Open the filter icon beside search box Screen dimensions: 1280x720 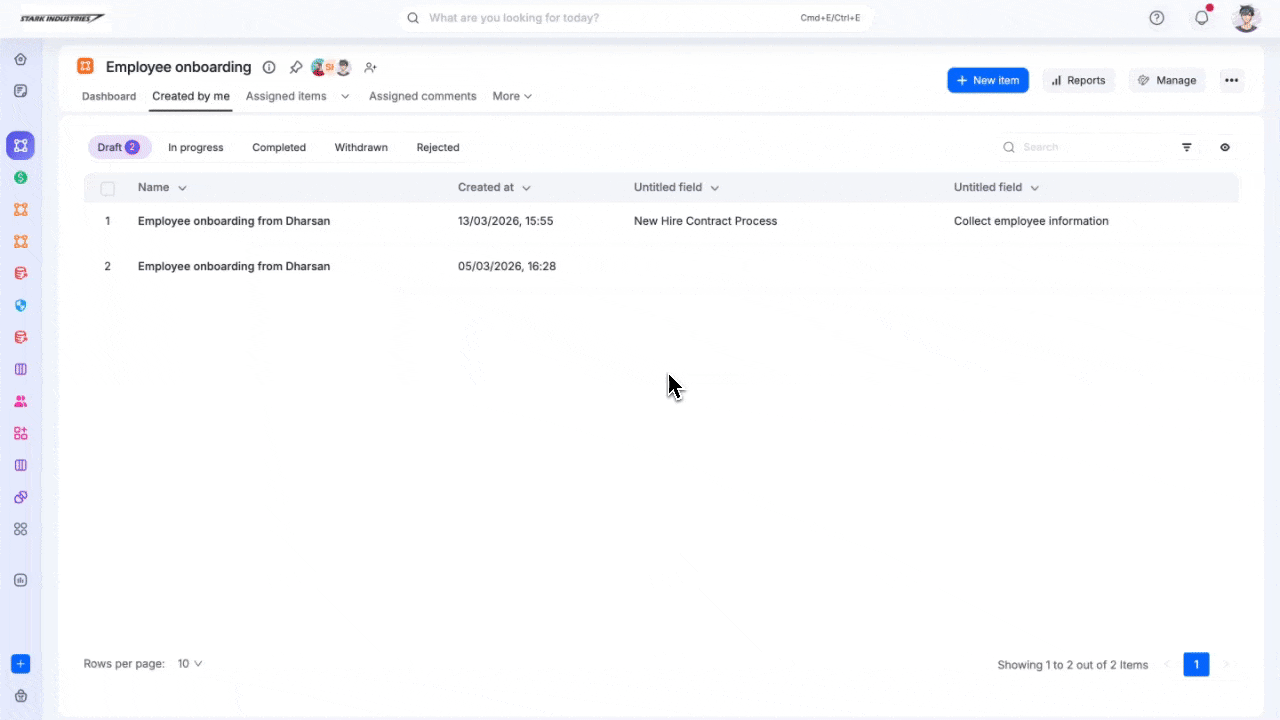click(1187, 147)
